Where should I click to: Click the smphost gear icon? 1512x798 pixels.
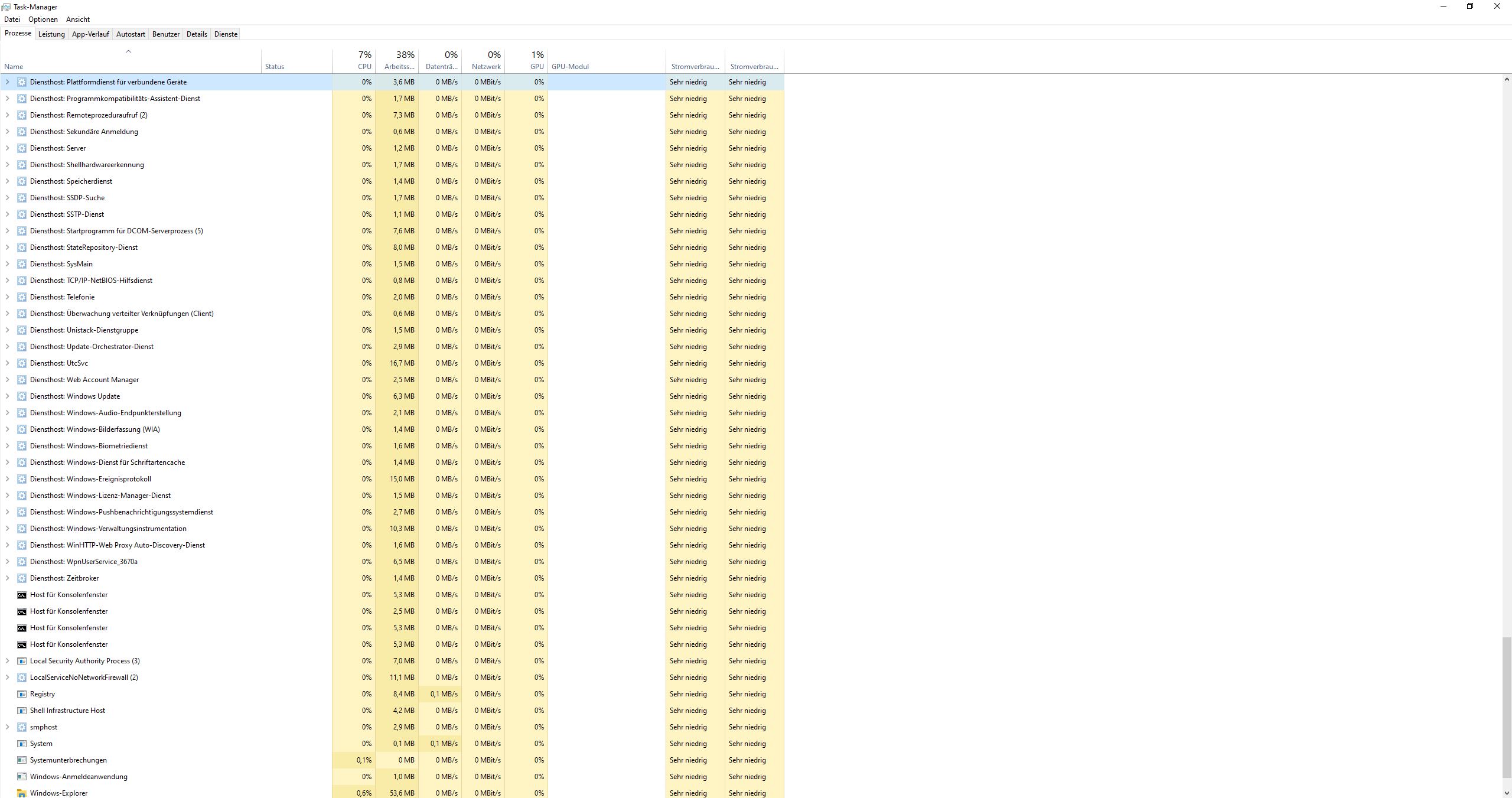[22, 727]
